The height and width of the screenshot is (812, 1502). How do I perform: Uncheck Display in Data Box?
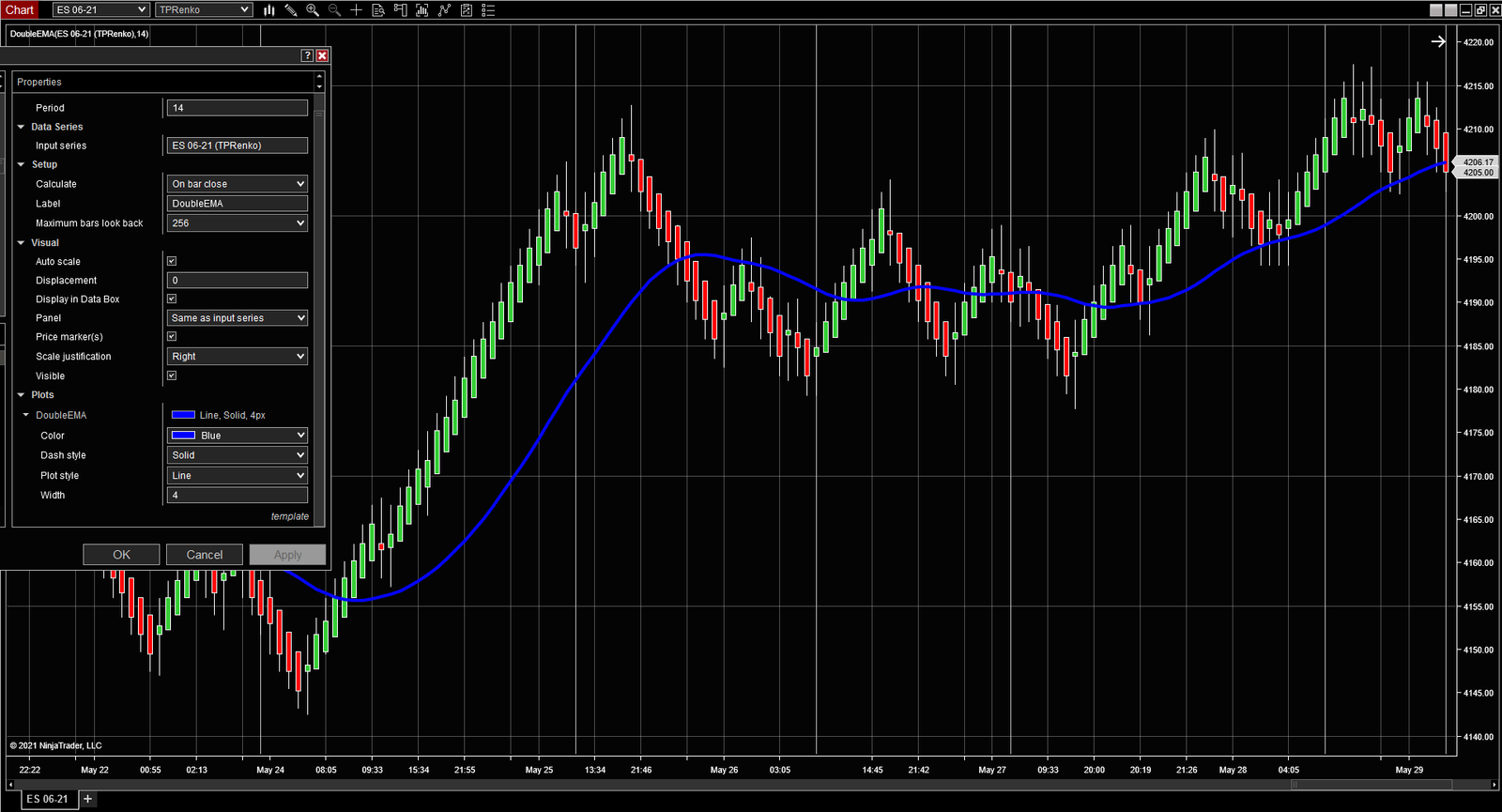coord(172,299)
